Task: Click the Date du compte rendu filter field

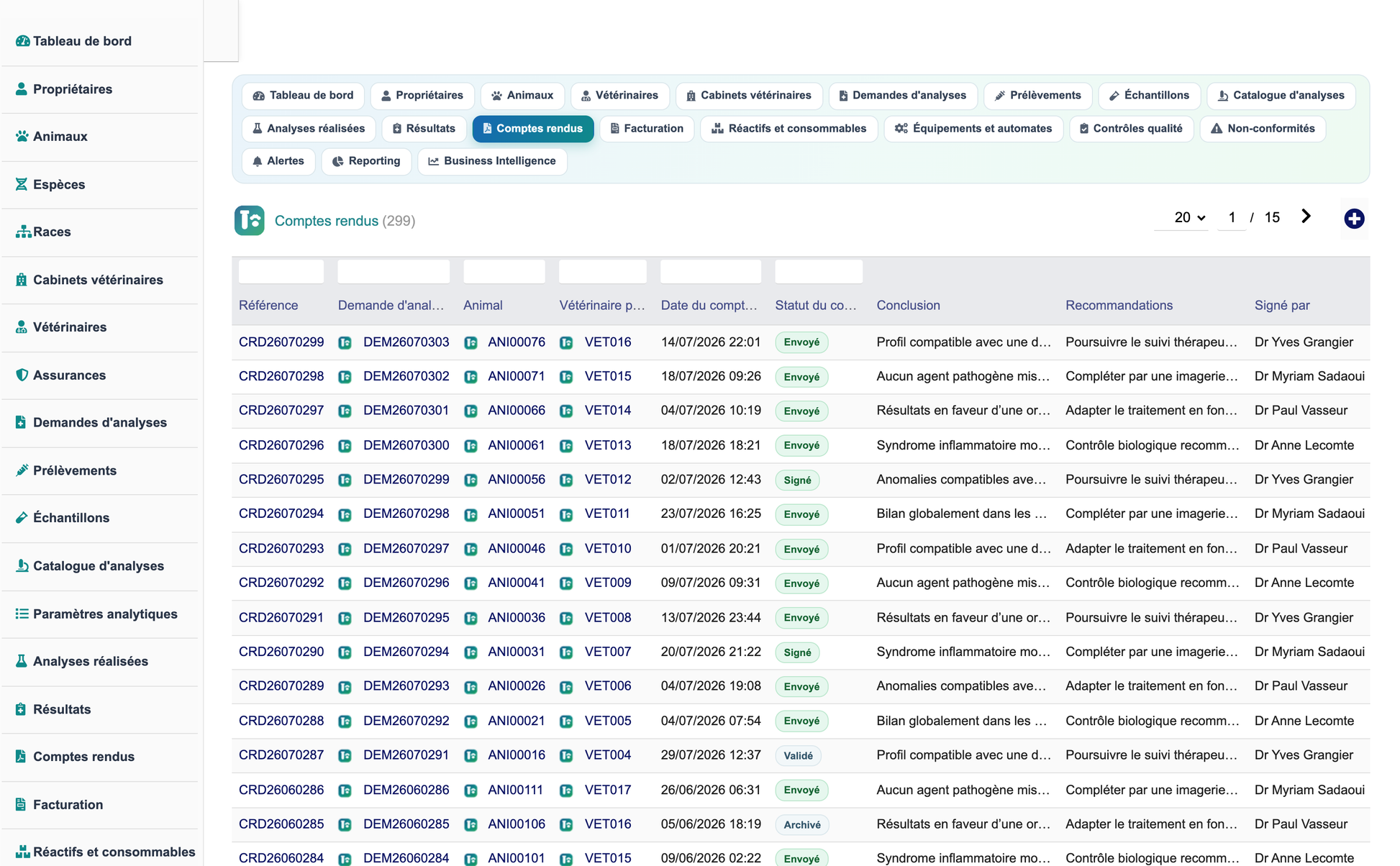Action: point(711,271)
